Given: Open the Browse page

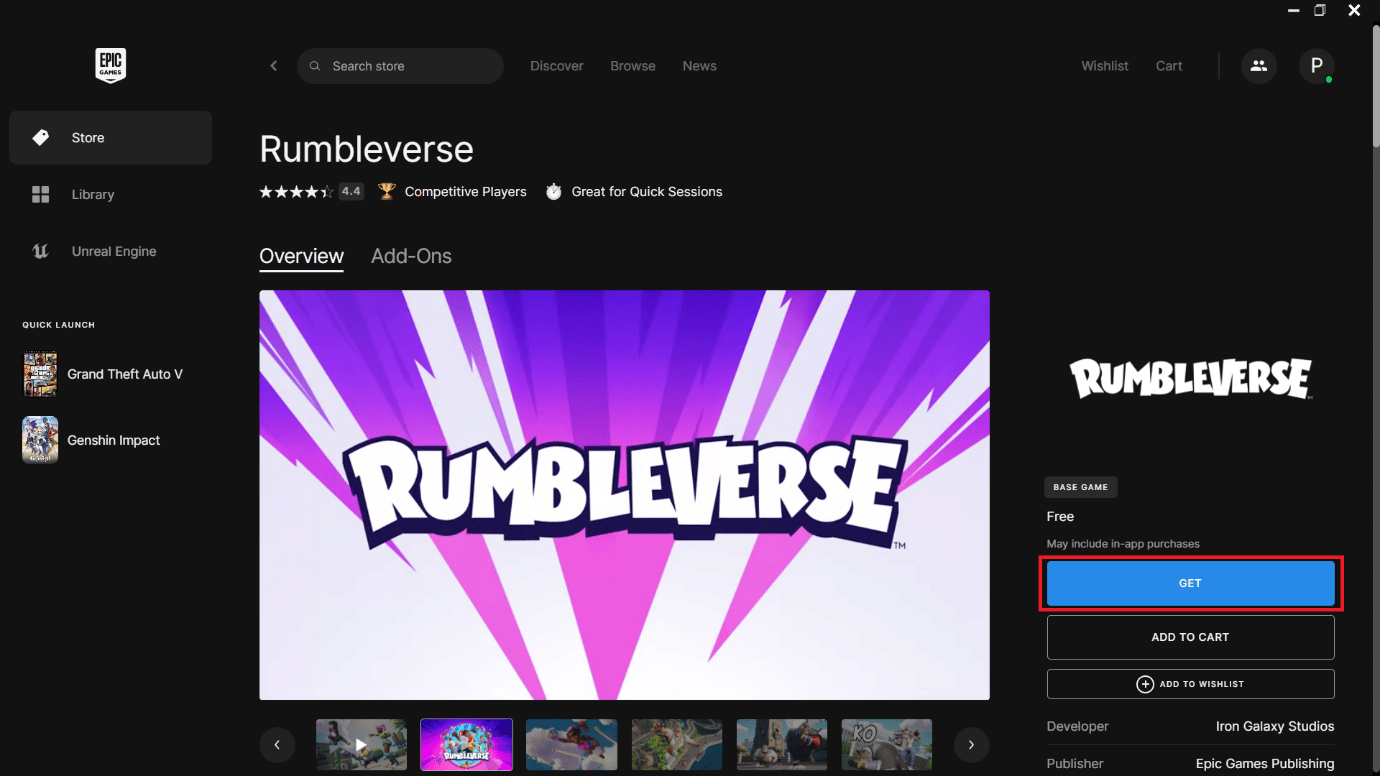Looking at the screenshot, I should (633, 66).
